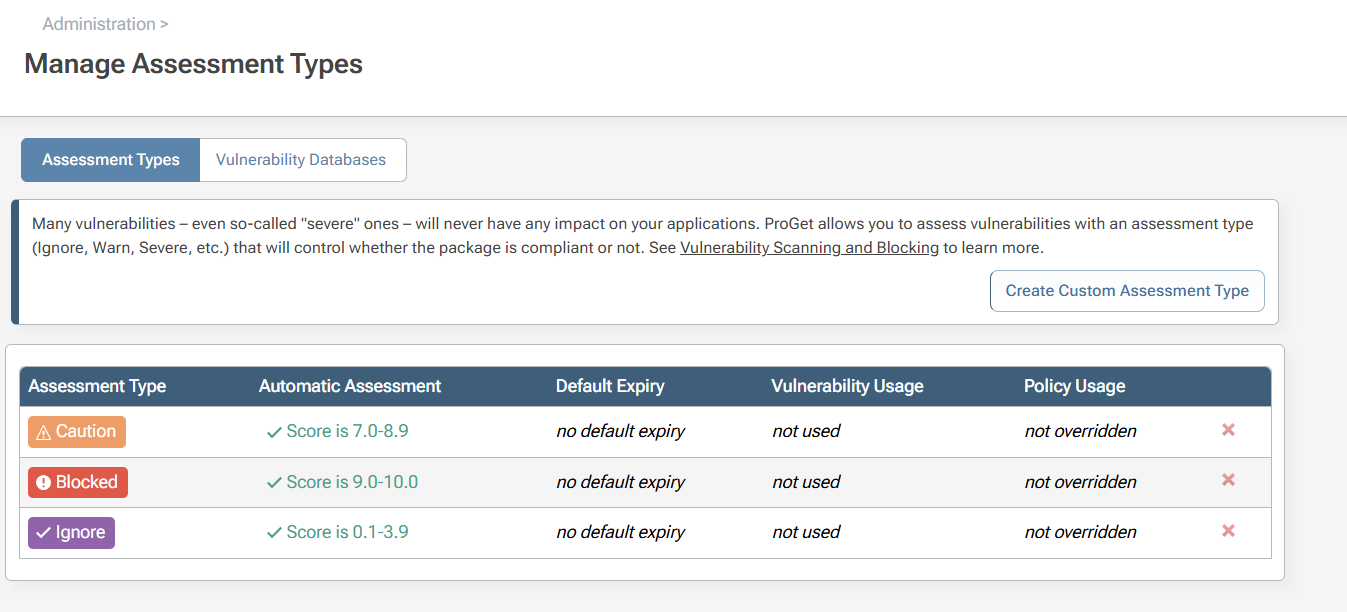Screen dimensions: 1347x612
Task: Click the Automatic Assessment column header
Action: (x=350, y=386)
